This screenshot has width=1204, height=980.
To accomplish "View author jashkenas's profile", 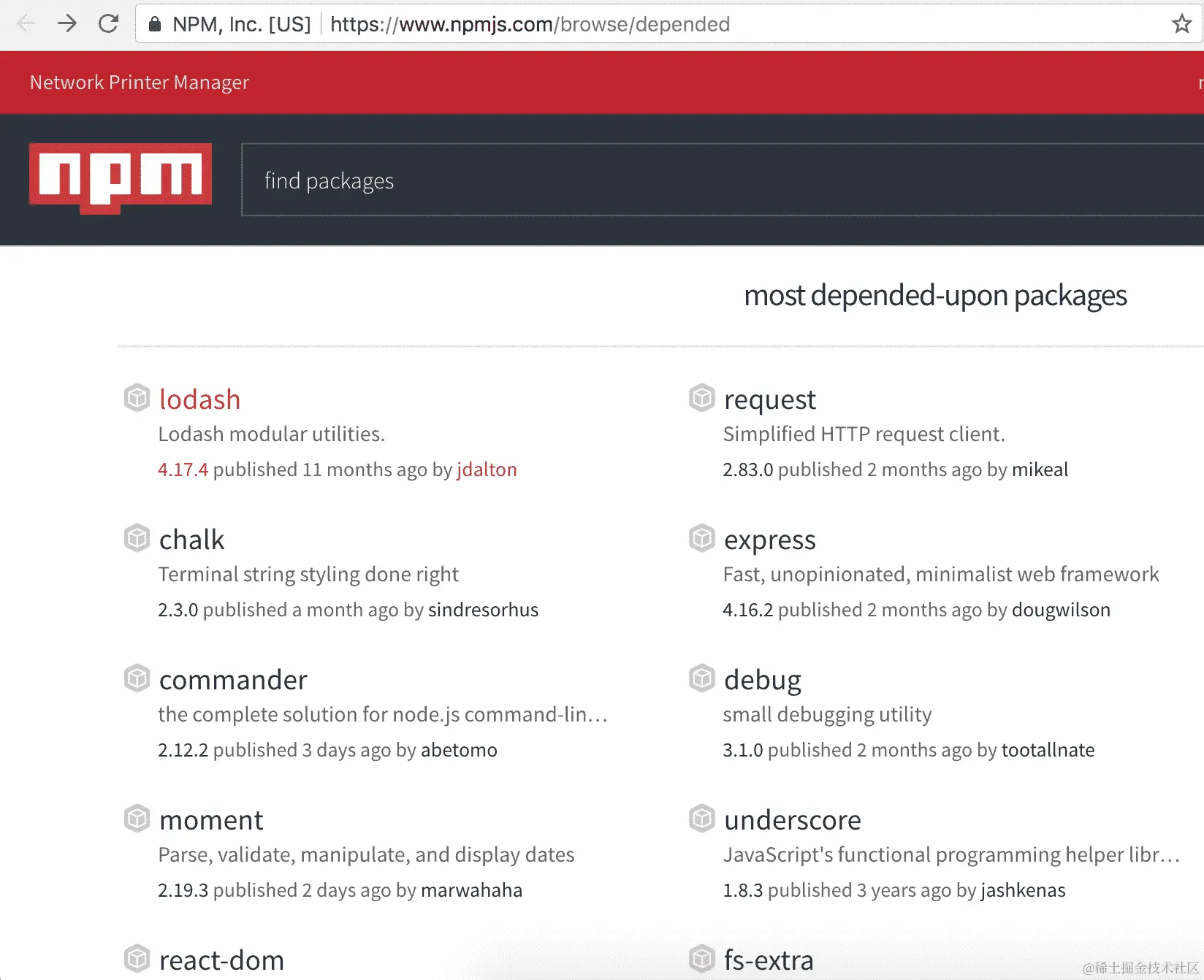I will coord(1023,890).
